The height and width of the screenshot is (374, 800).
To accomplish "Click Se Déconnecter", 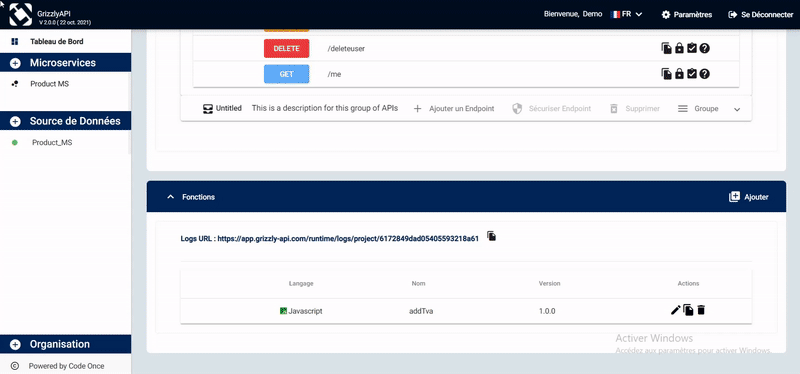I will click(761, 15).
